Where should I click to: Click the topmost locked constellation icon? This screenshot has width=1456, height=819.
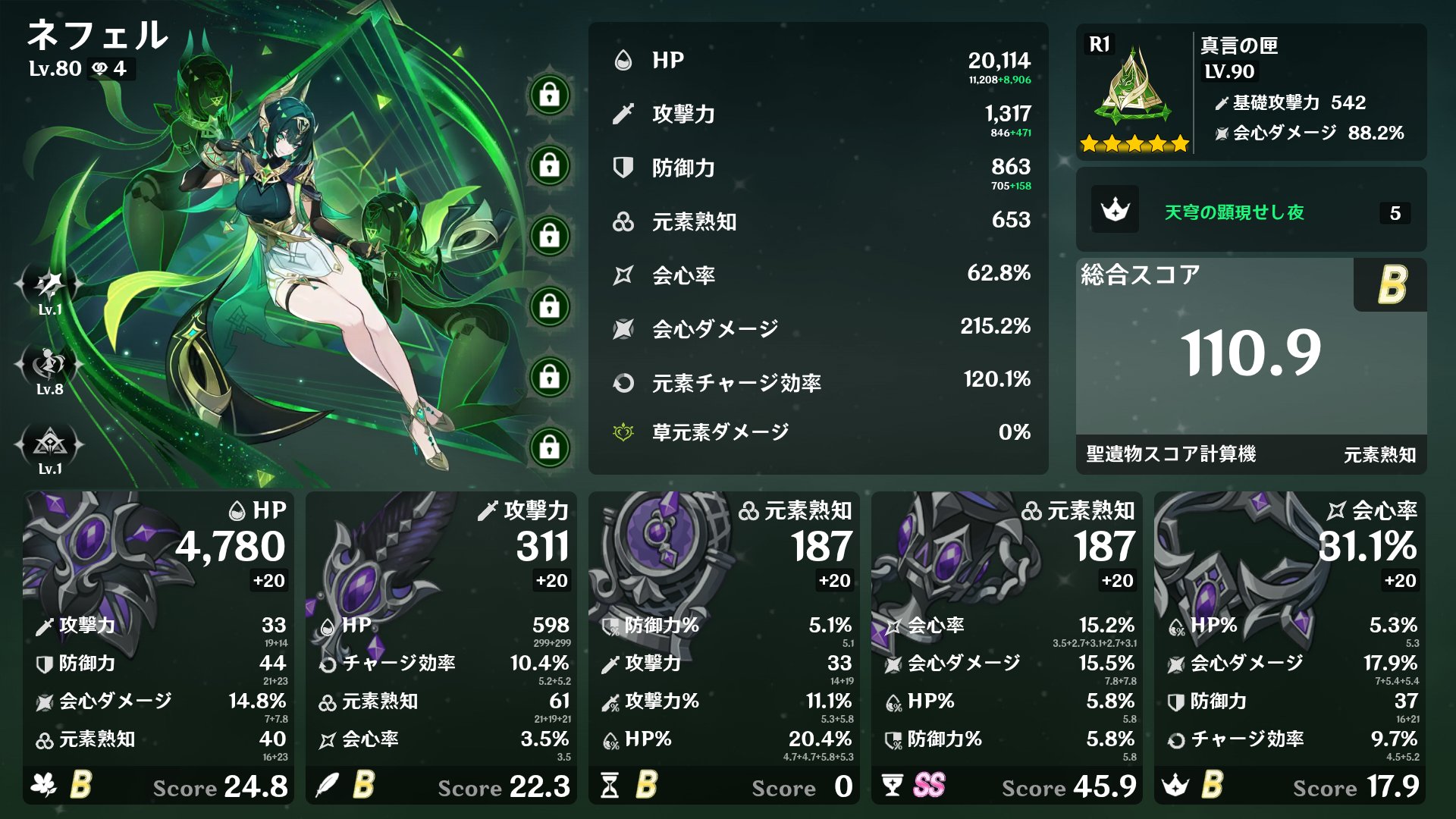click(550, 96)
